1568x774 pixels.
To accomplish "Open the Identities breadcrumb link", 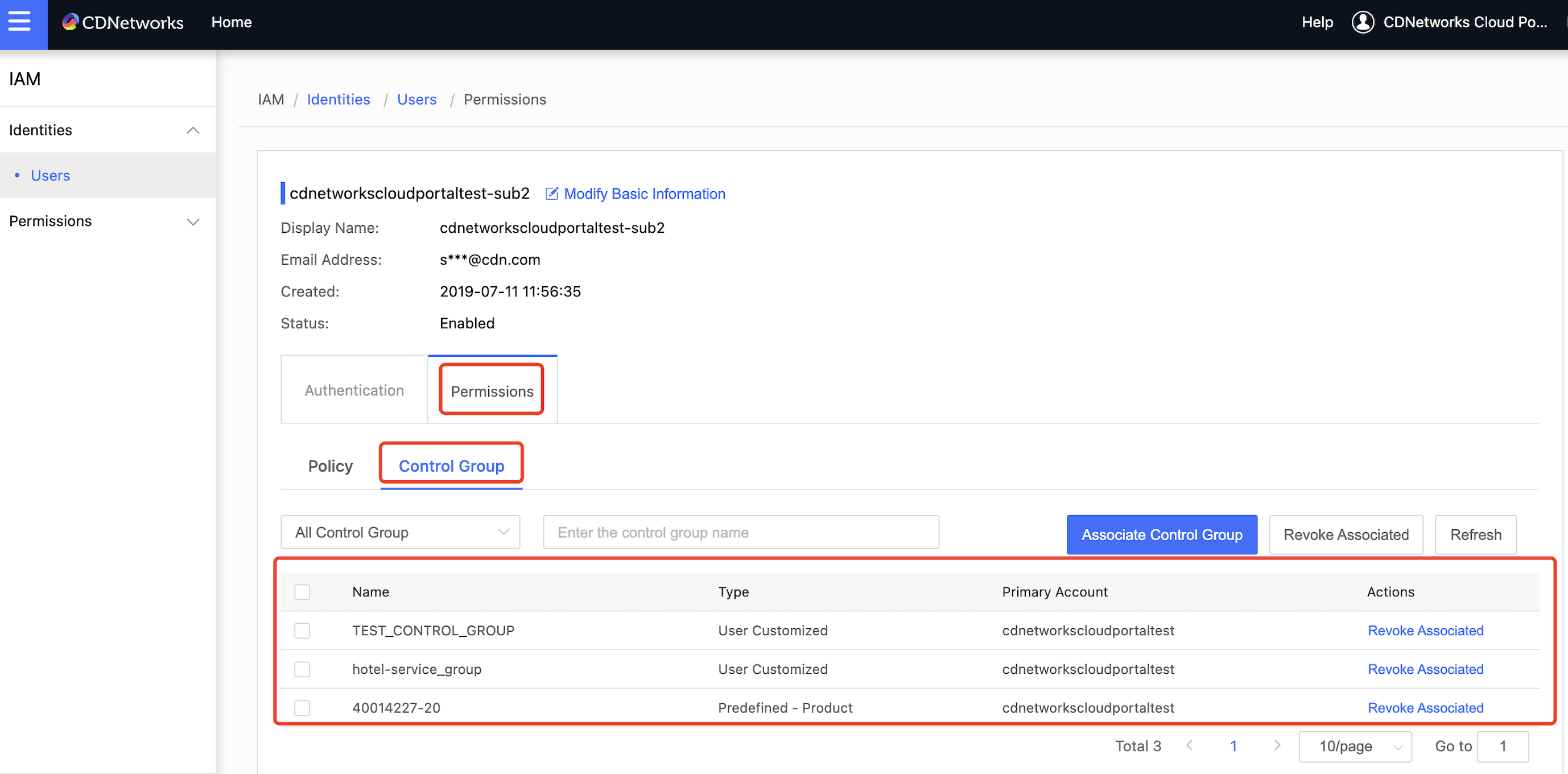I will point(338,99).
